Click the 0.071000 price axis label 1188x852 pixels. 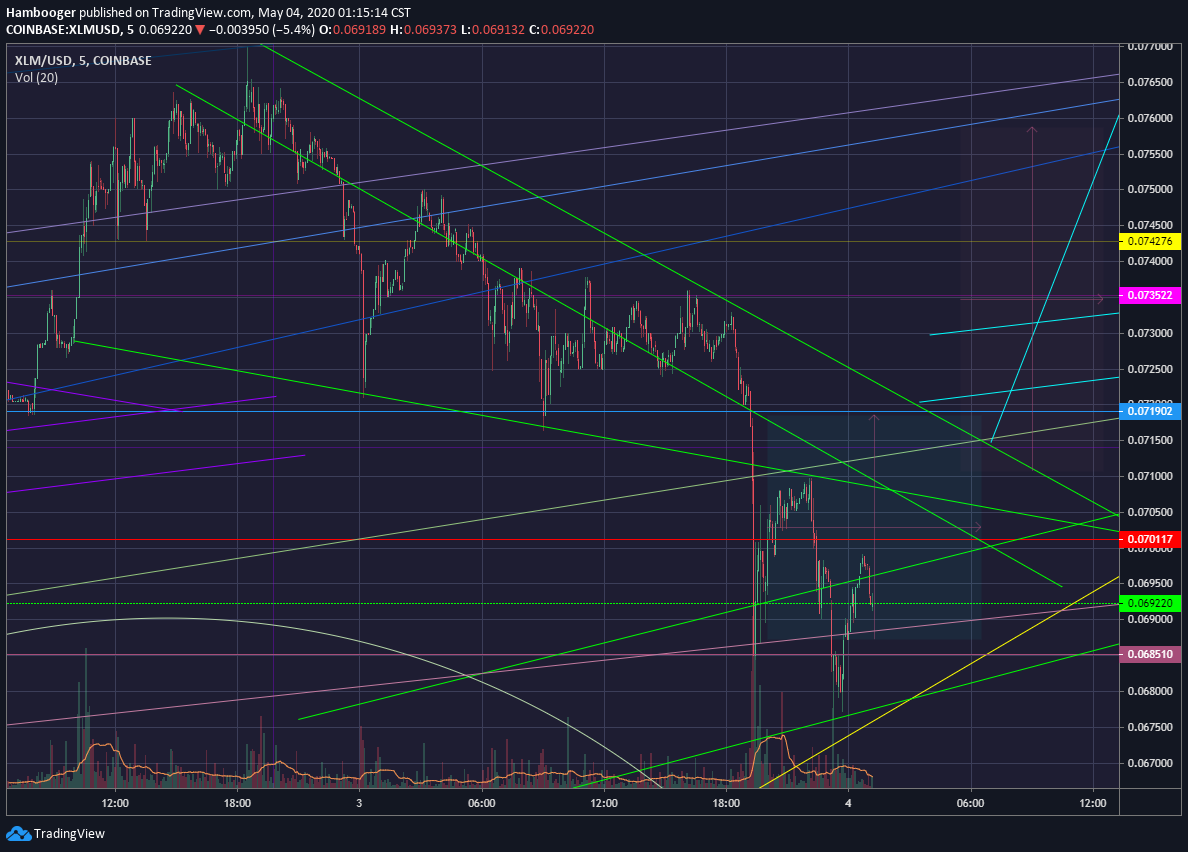pos(1149,476)
